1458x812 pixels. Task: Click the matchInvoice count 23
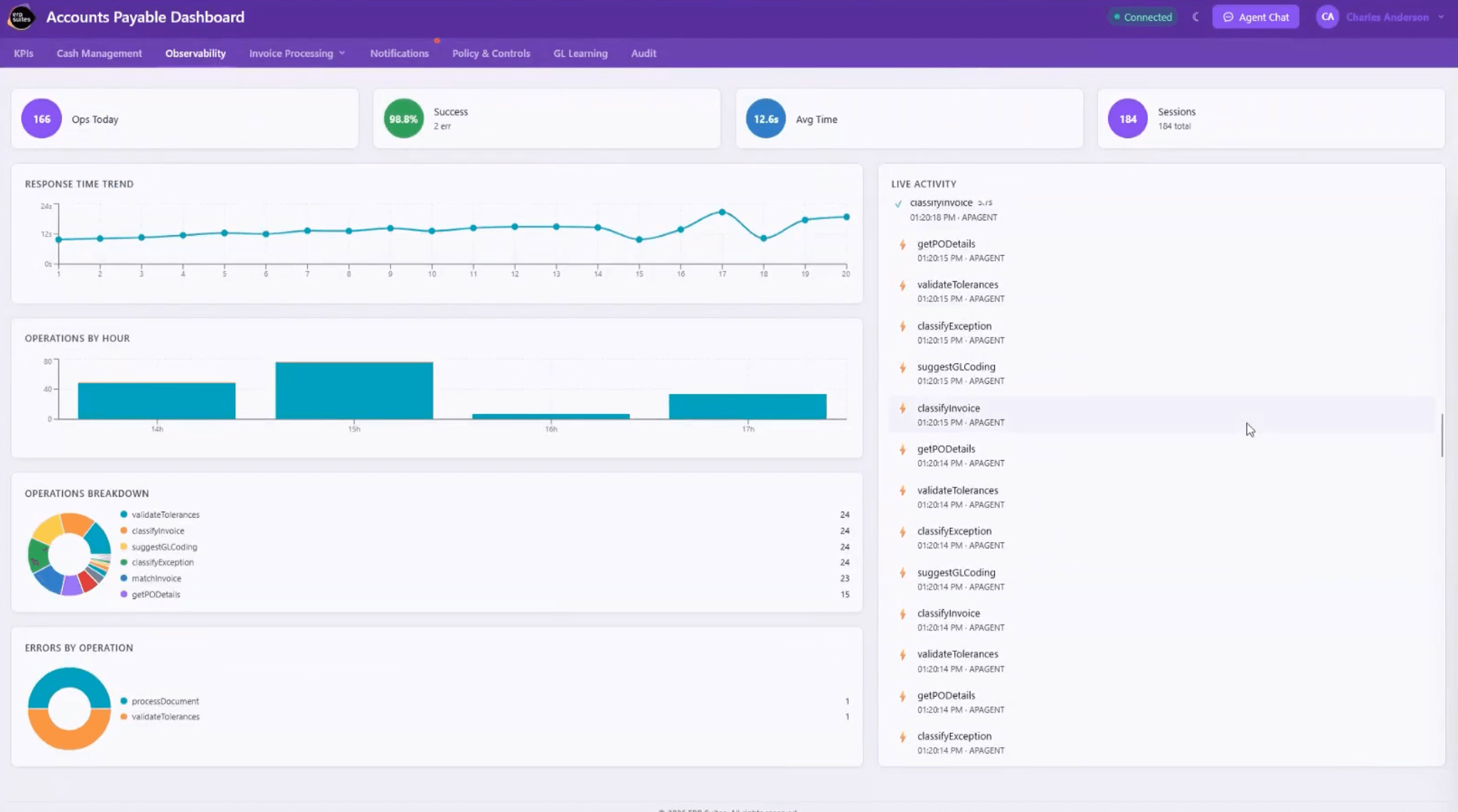844,578
